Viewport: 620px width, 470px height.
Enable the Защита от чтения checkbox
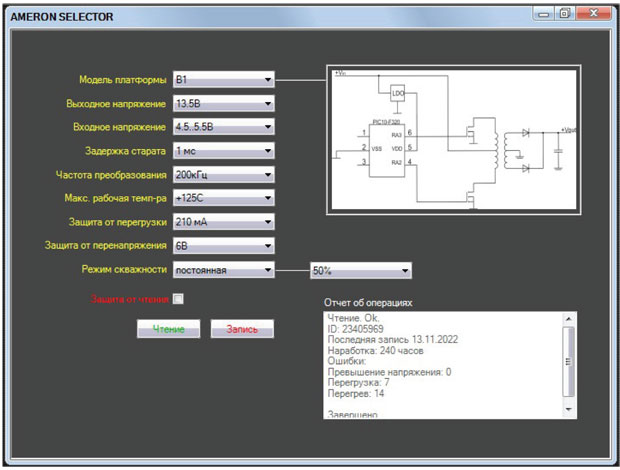click(x=178, y=299)
